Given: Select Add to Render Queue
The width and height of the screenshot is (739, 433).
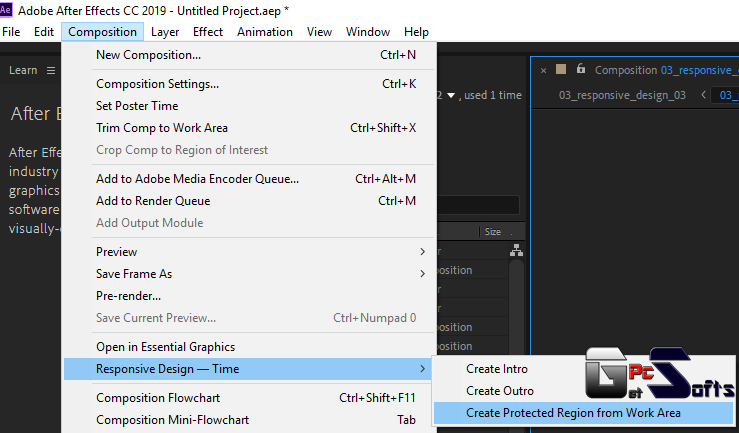Looking at the screenshot, I should 249,201.
